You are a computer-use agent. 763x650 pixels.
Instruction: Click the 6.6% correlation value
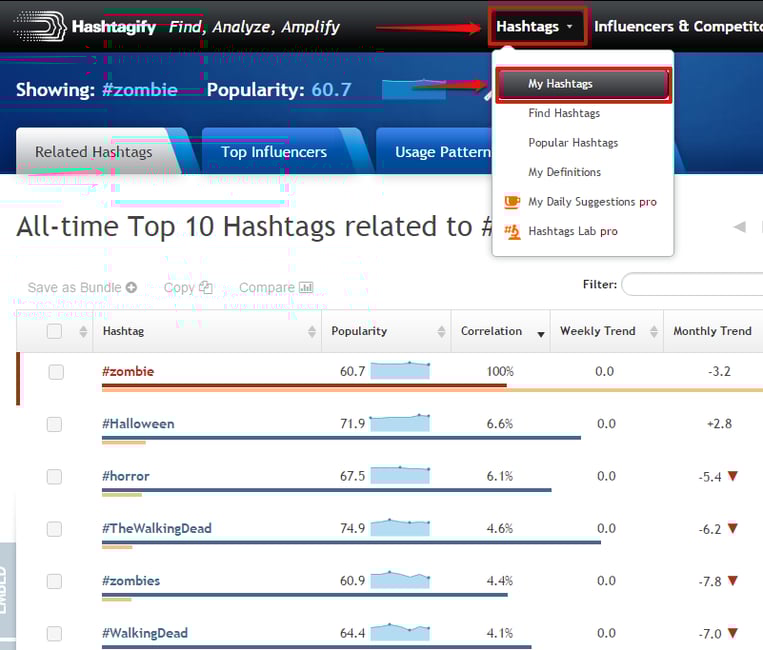click(x=500, y=424)
